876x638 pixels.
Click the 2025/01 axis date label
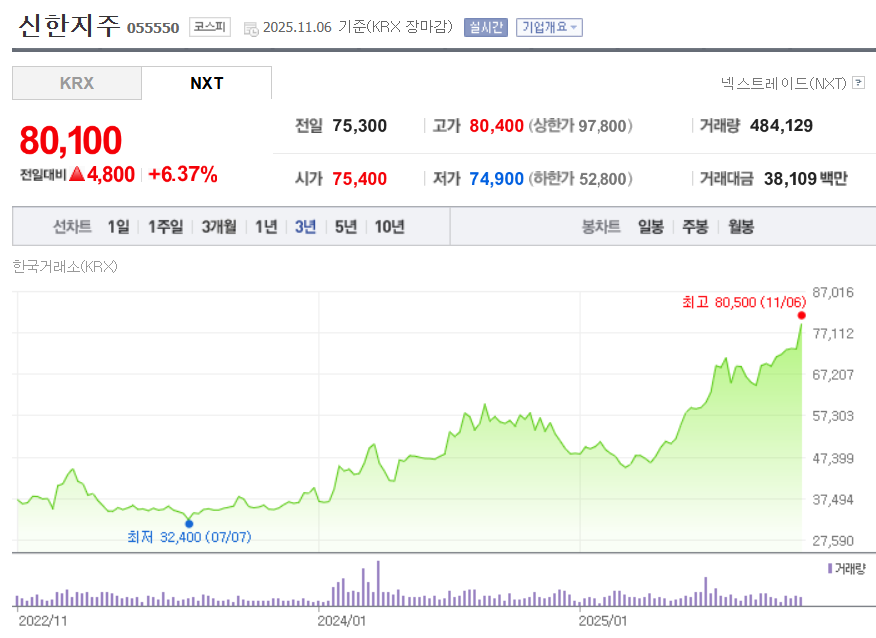click(603, 621)
